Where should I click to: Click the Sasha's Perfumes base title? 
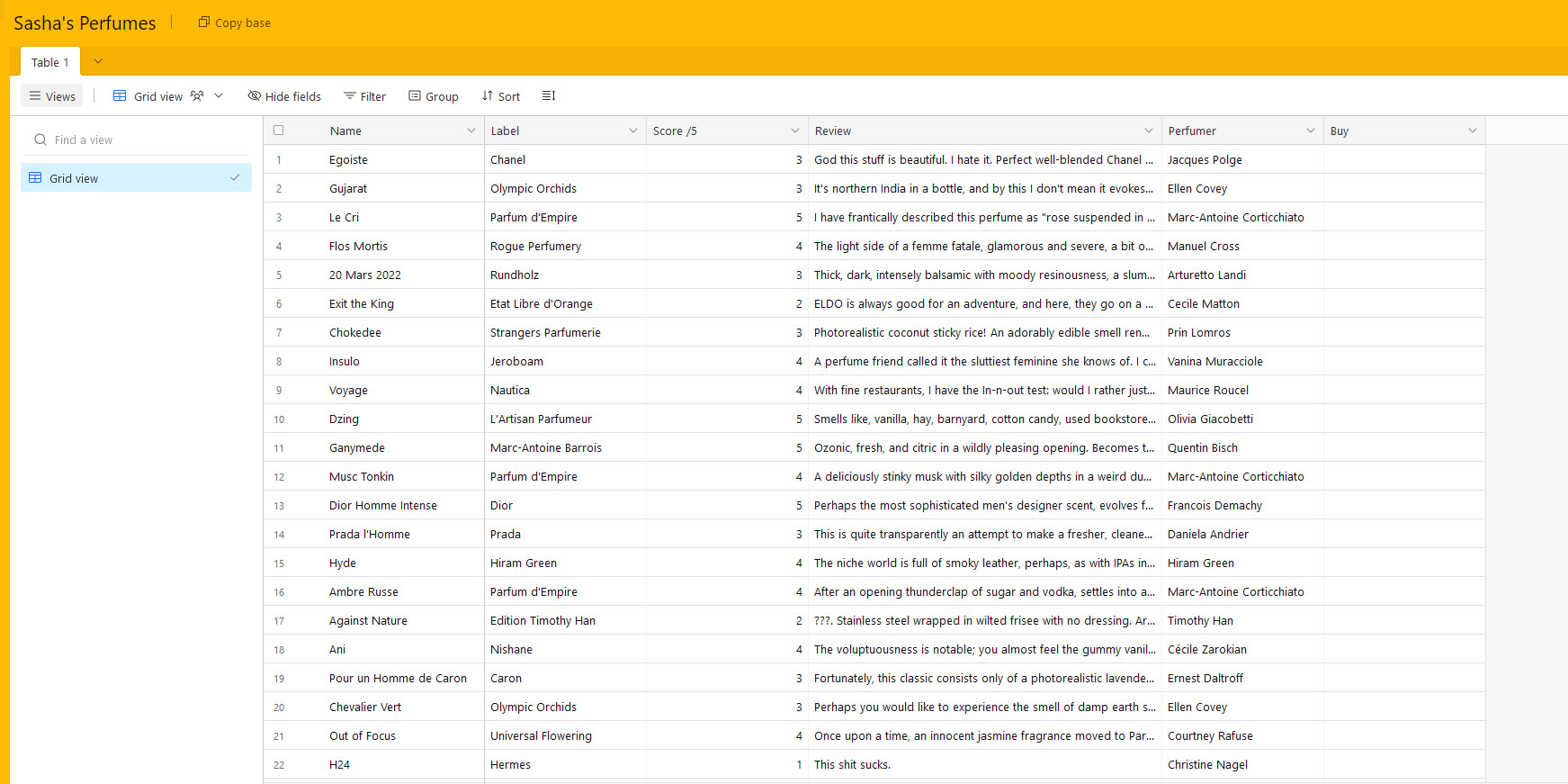(x=85, y=23)
